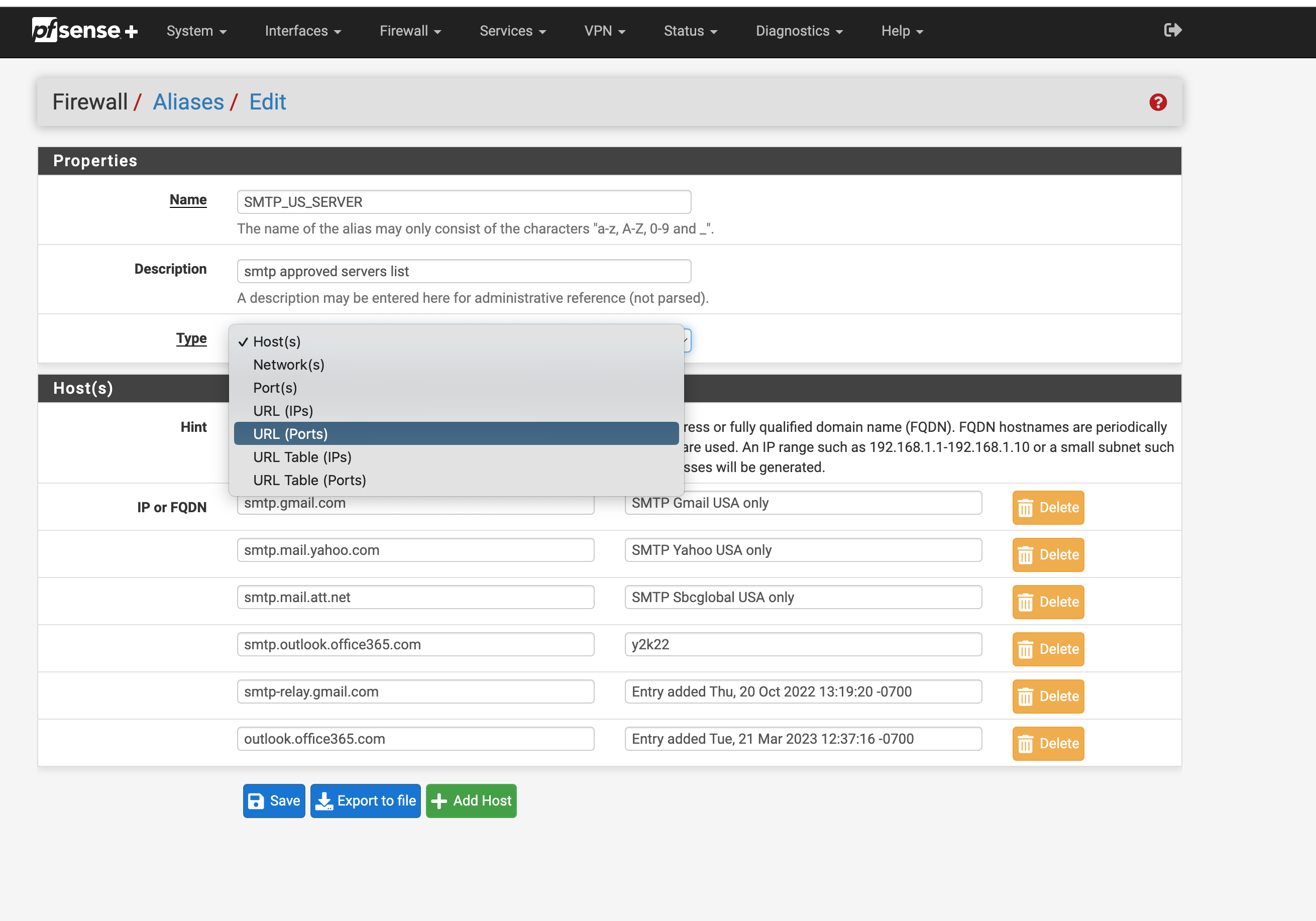Image resolution: width=1316 pixels, height=921 pixels.
Task: Click the Name field containing SMTP_US_SERVER
Action: click(463, 202)
